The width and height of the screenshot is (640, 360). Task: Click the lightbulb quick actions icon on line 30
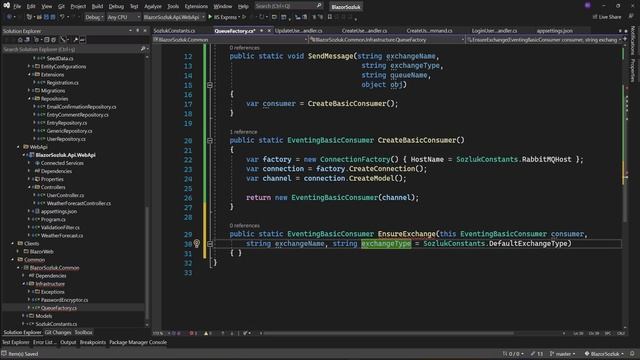point(196,244)
